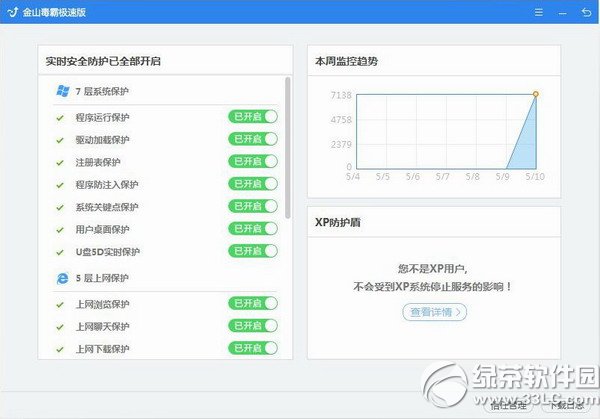This screenshot has height=419, width=600.
Task: Click the green checkmark next to 程序运行保护
Action: click(60, 118)
